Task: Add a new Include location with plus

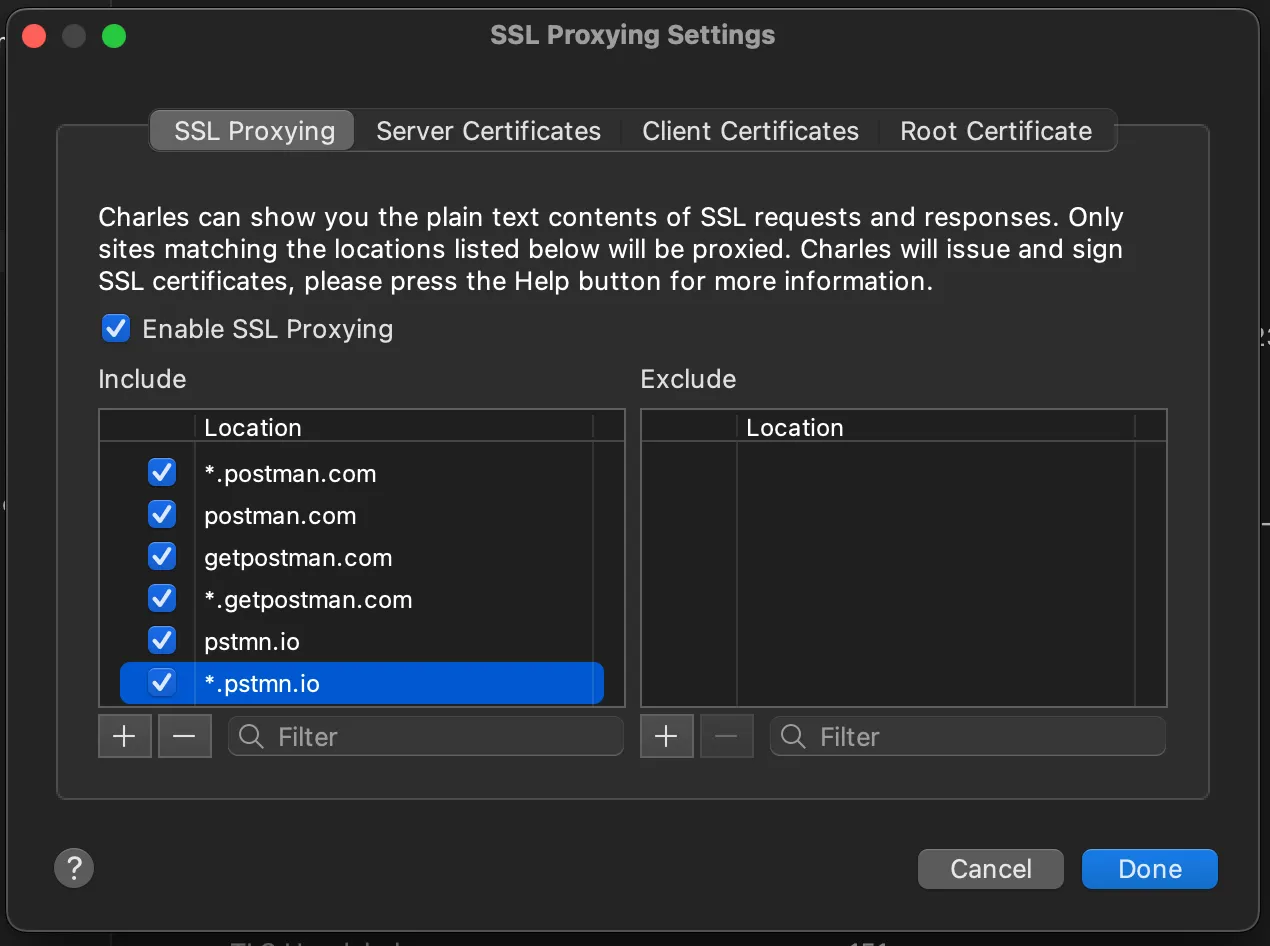Action: click(x=124, y=737)
